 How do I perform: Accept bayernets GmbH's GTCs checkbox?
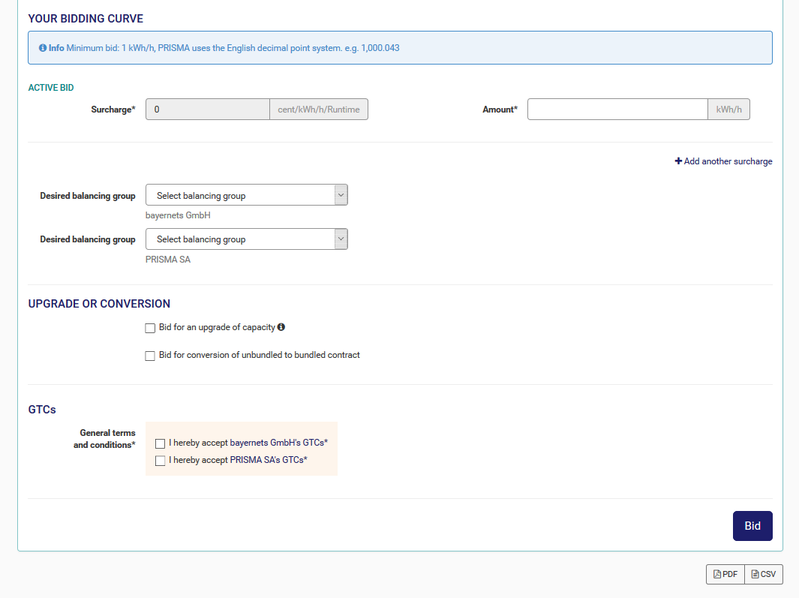pyautogui.click(x=160, y=442)
